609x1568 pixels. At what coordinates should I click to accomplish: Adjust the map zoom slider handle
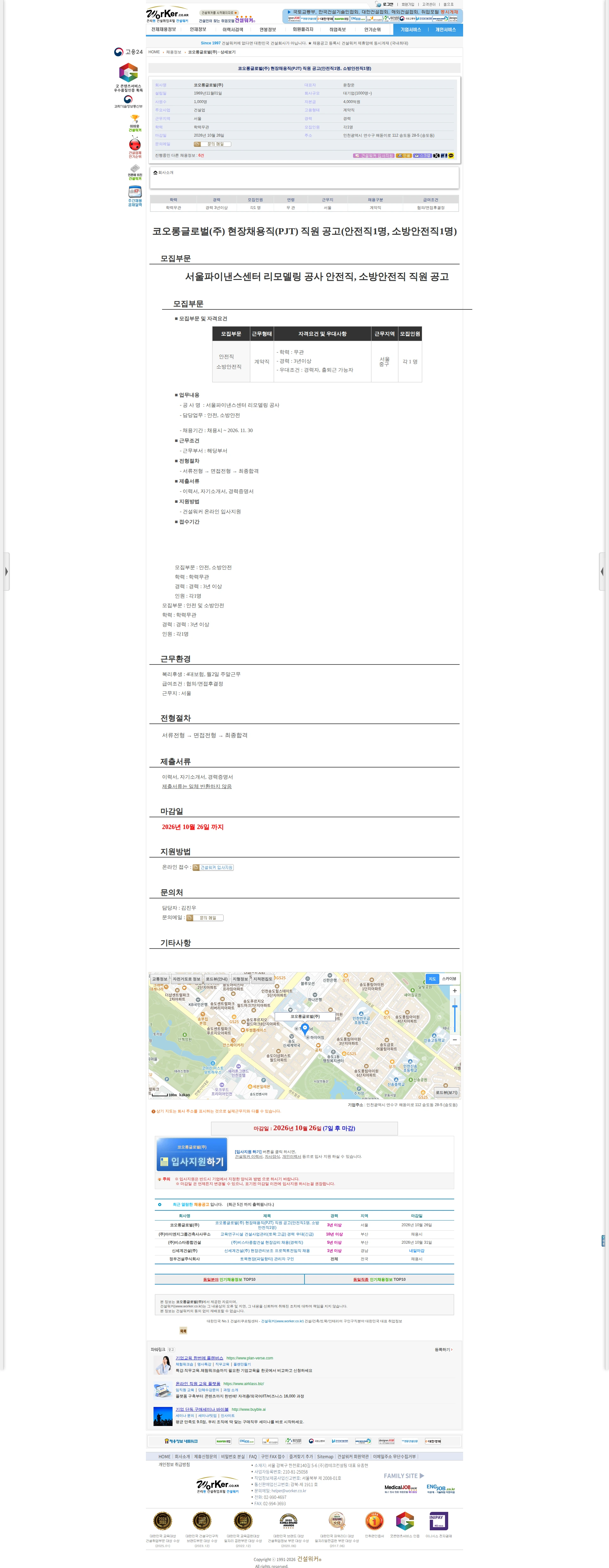tap(454, 1006)
